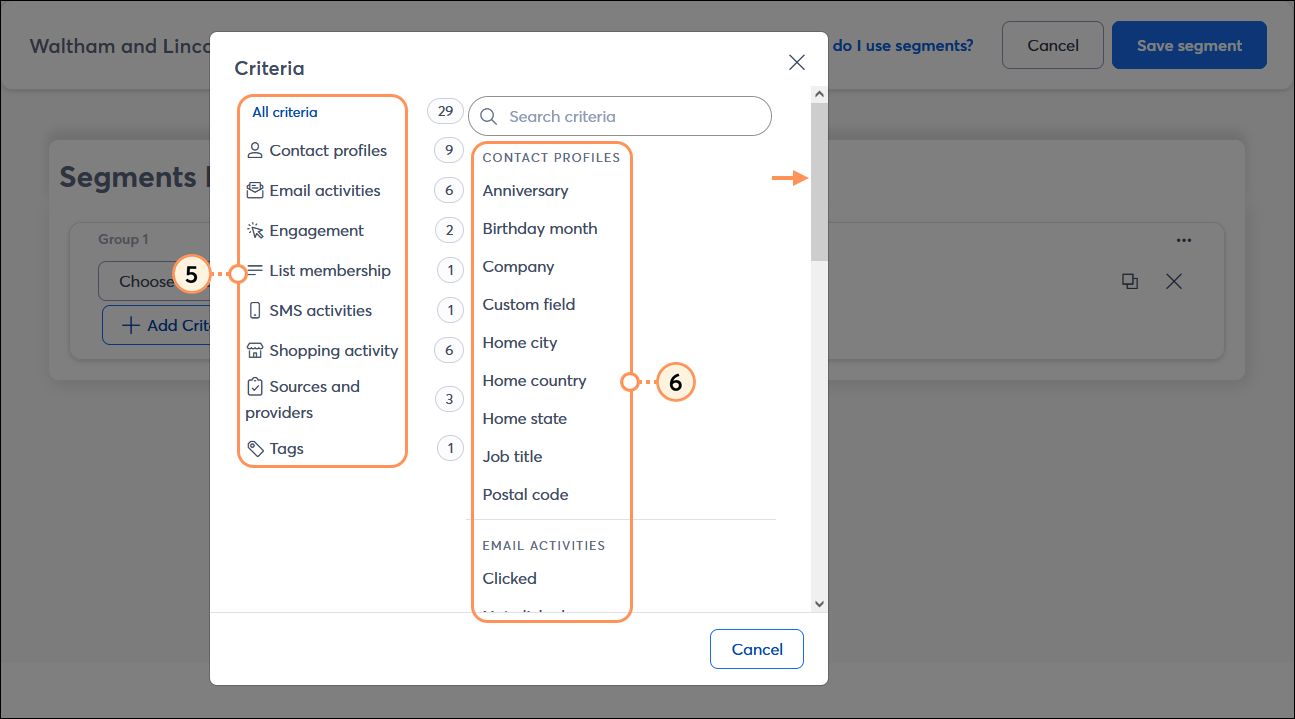Open the three-dot menu for Group 1
This screenshot has height=719, width=1295.
[1184, 240]
